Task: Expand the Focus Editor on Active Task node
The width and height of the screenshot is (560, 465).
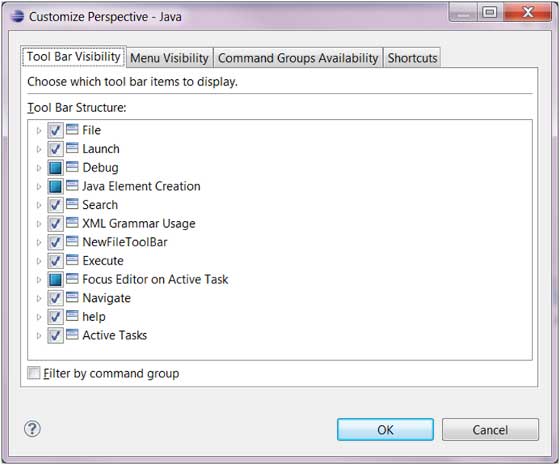Action: point(39,280)
